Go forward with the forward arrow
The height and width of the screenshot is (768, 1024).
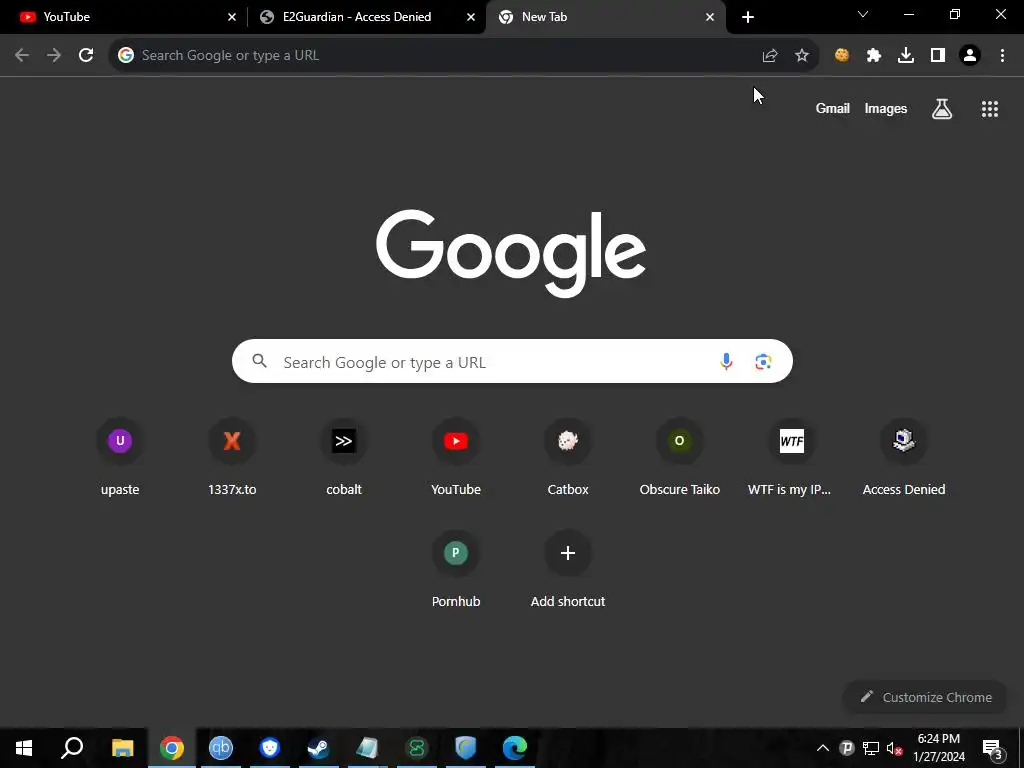click(54, 56)
